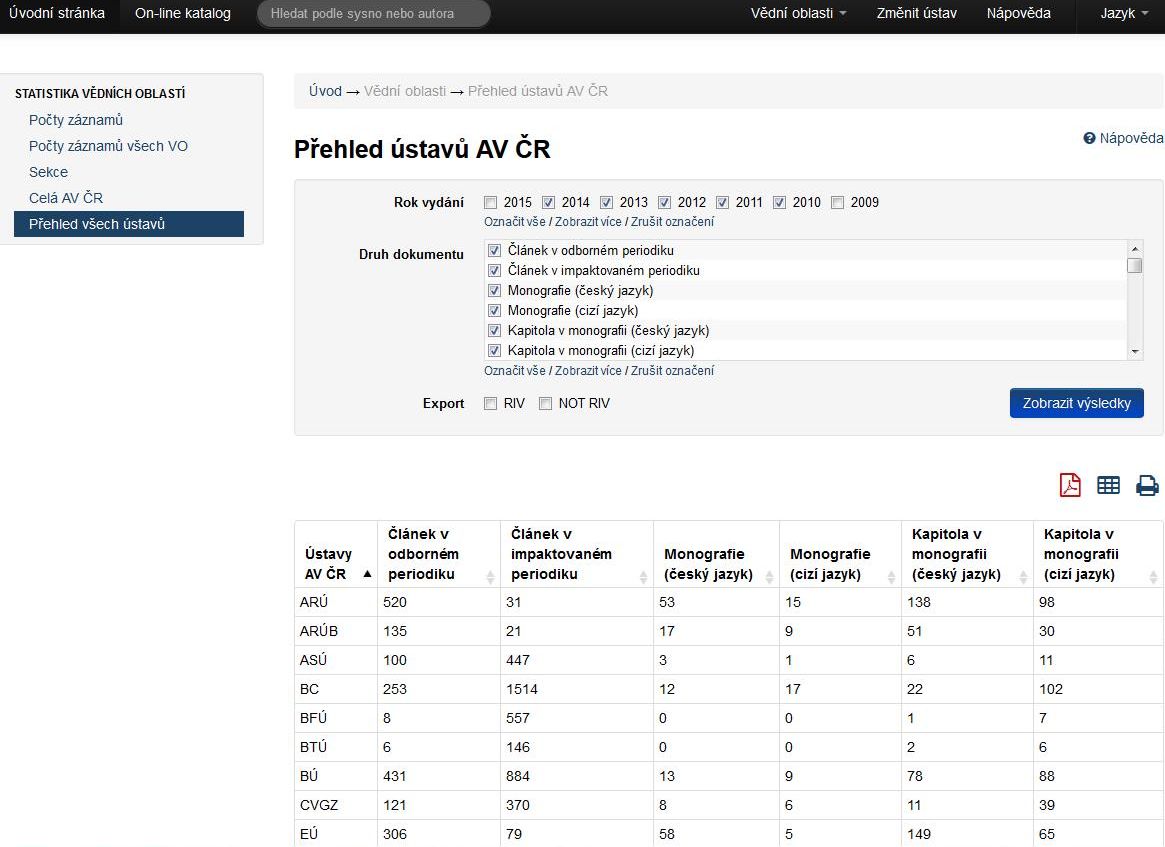
Task: Toggle Kapitola v monografii (český jazyk) checkbox
Action: click(494, 331)
